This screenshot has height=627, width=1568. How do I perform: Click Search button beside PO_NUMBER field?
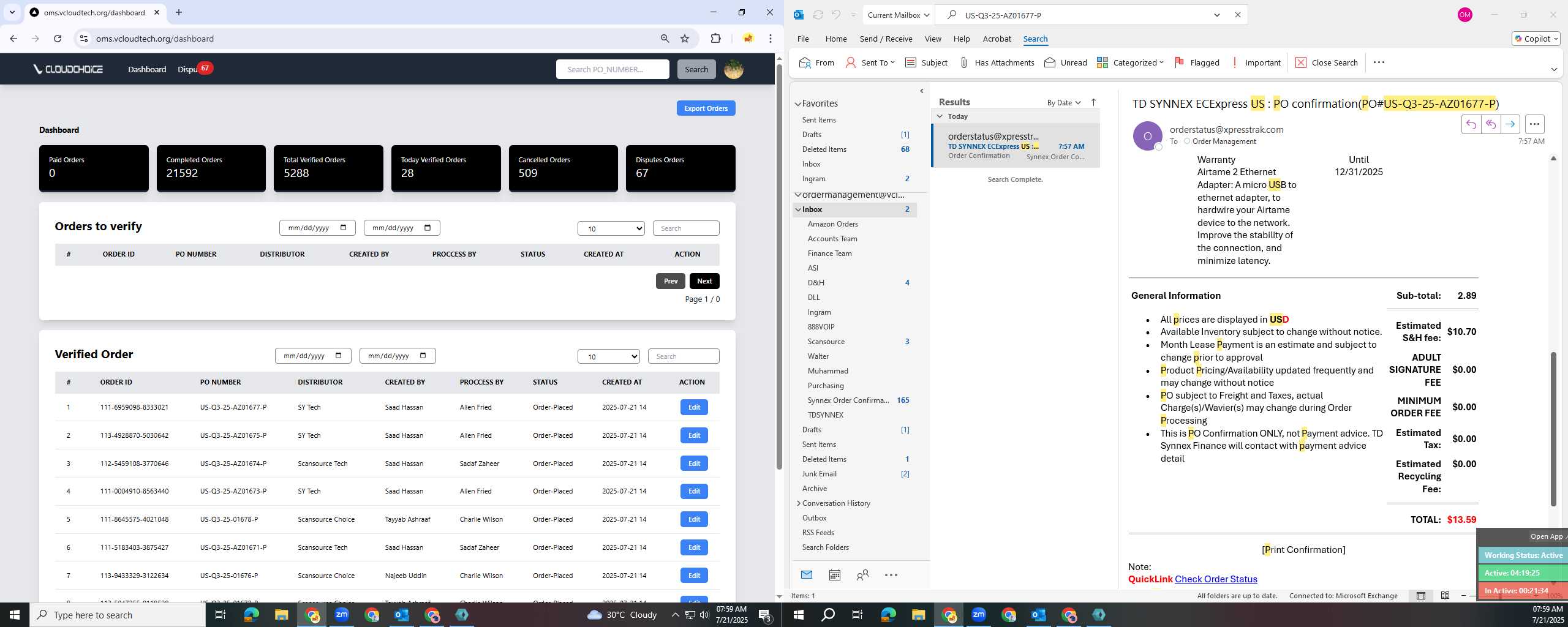click(696, 69)
